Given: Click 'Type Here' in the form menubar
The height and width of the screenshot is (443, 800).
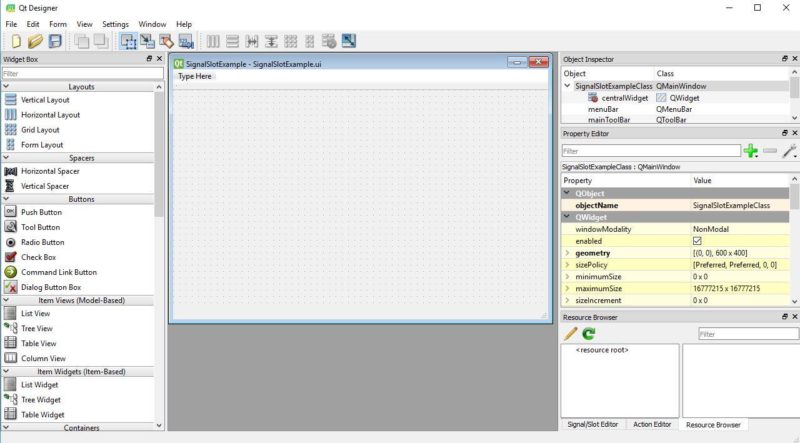Looking at the screenshot, I should coord(195,76).
